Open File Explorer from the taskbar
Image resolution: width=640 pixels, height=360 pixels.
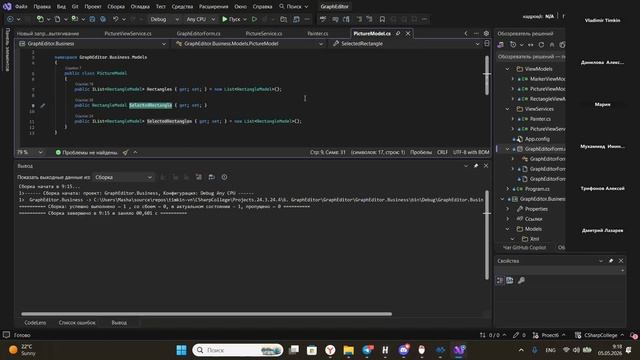click(x=349, y=350)
